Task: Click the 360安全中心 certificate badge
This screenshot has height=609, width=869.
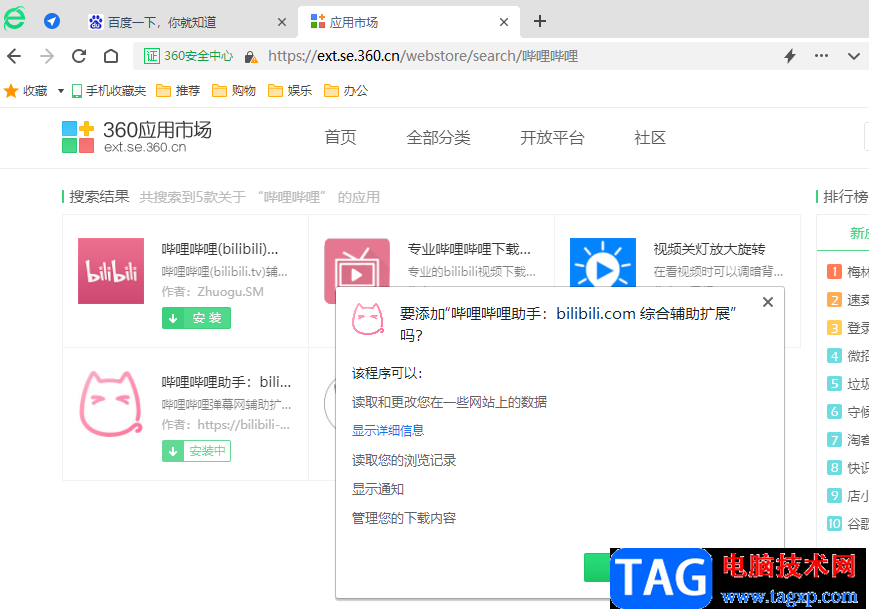Action: [x=188, y=56]
